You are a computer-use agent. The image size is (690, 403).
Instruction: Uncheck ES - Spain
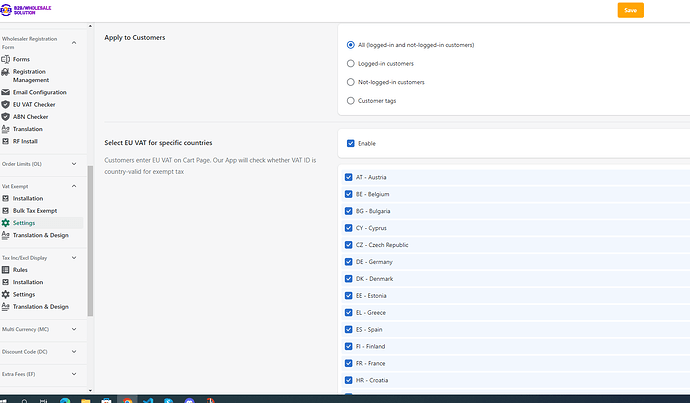tap(349, 330)
